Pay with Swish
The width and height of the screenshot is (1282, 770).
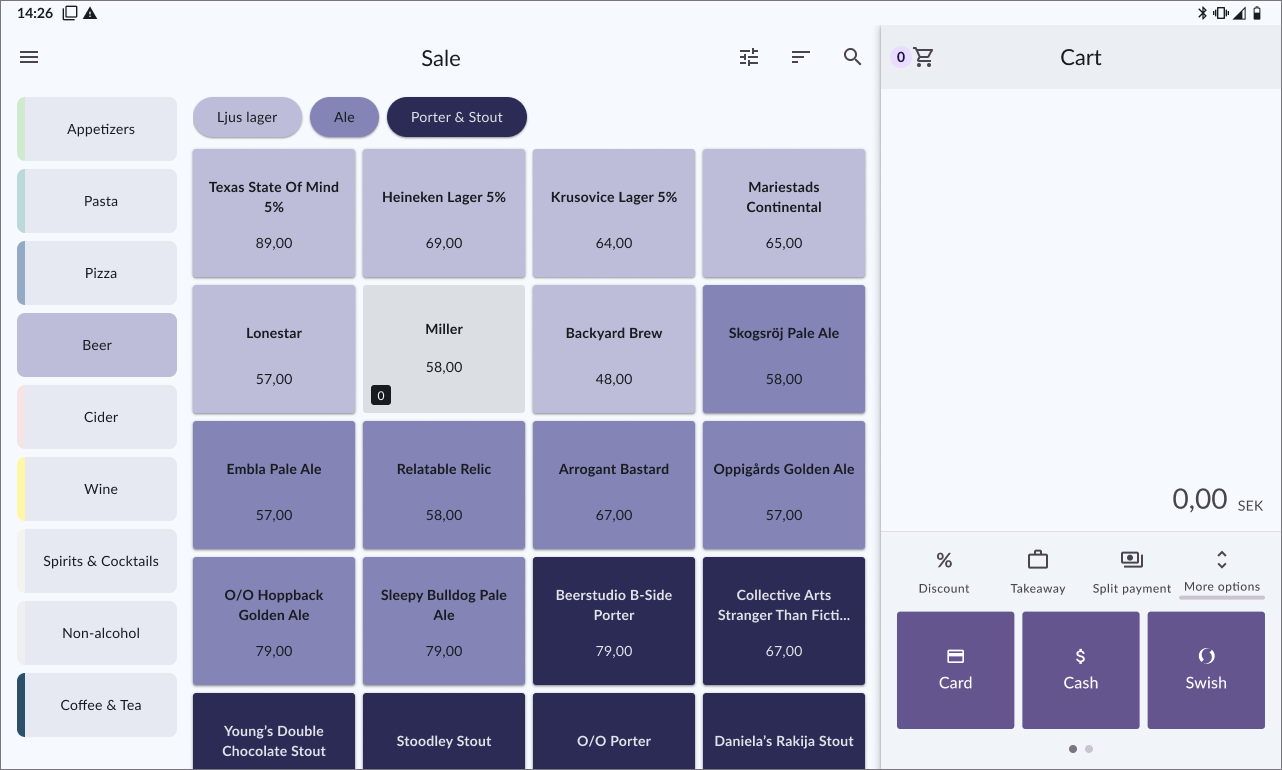[1206, 670]
